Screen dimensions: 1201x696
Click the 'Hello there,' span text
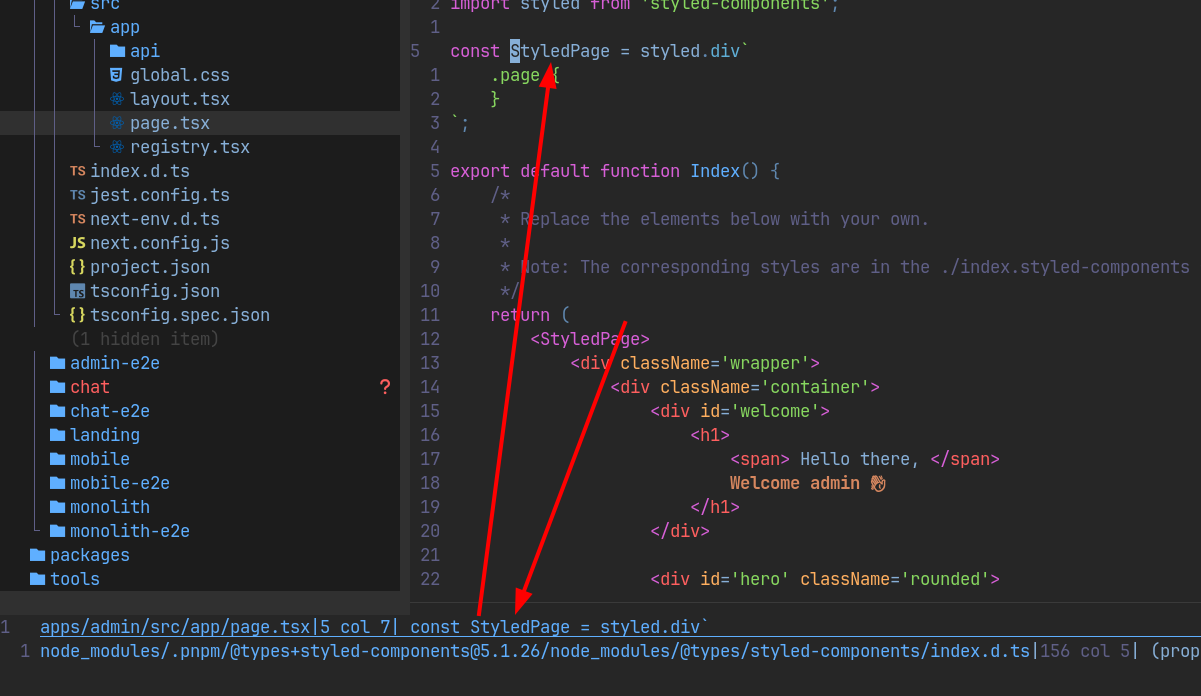[x=860, y=459]
